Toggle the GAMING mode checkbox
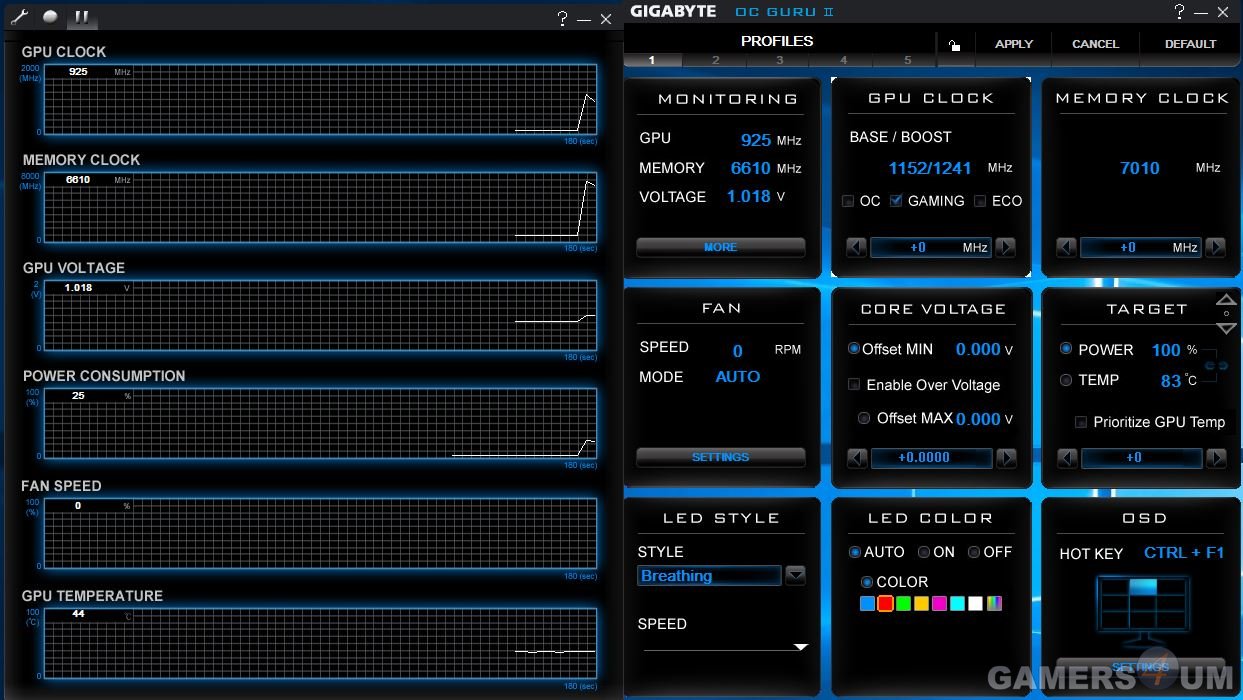Viewport: 1243px width, 700px height. pos(896,201)
